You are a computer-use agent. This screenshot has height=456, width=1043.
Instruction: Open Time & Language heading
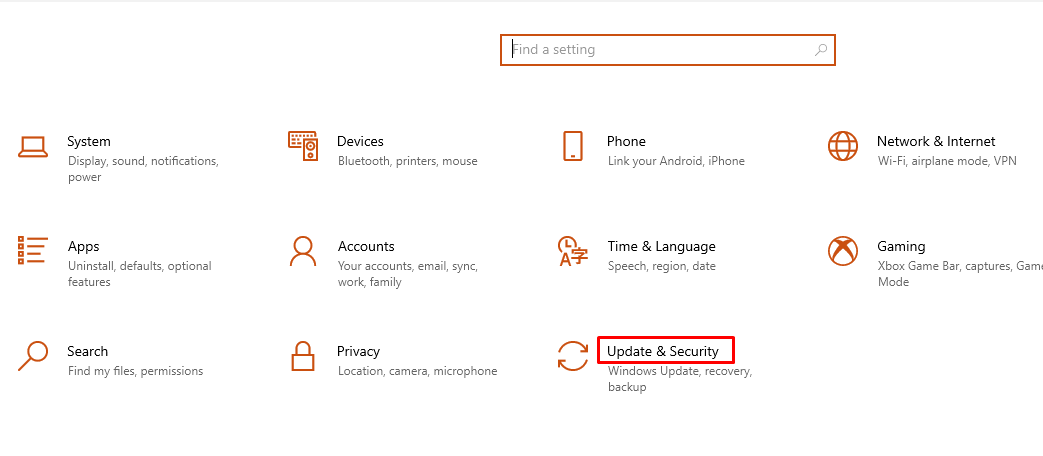click(x=661, y=247)
